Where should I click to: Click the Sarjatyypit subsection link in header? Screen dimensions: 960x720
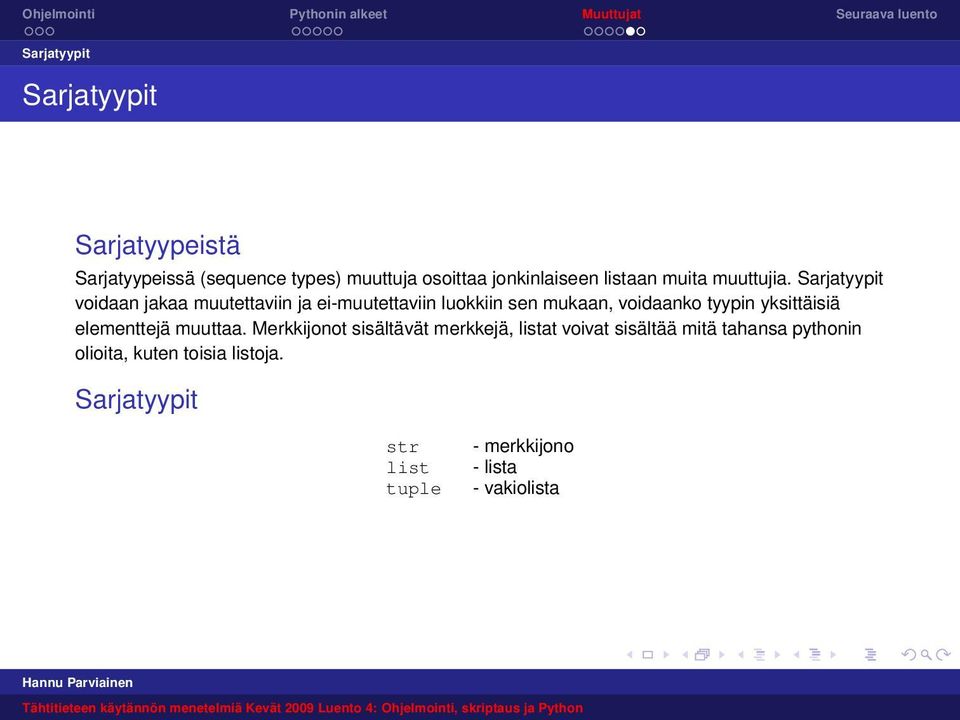point(56,53)
